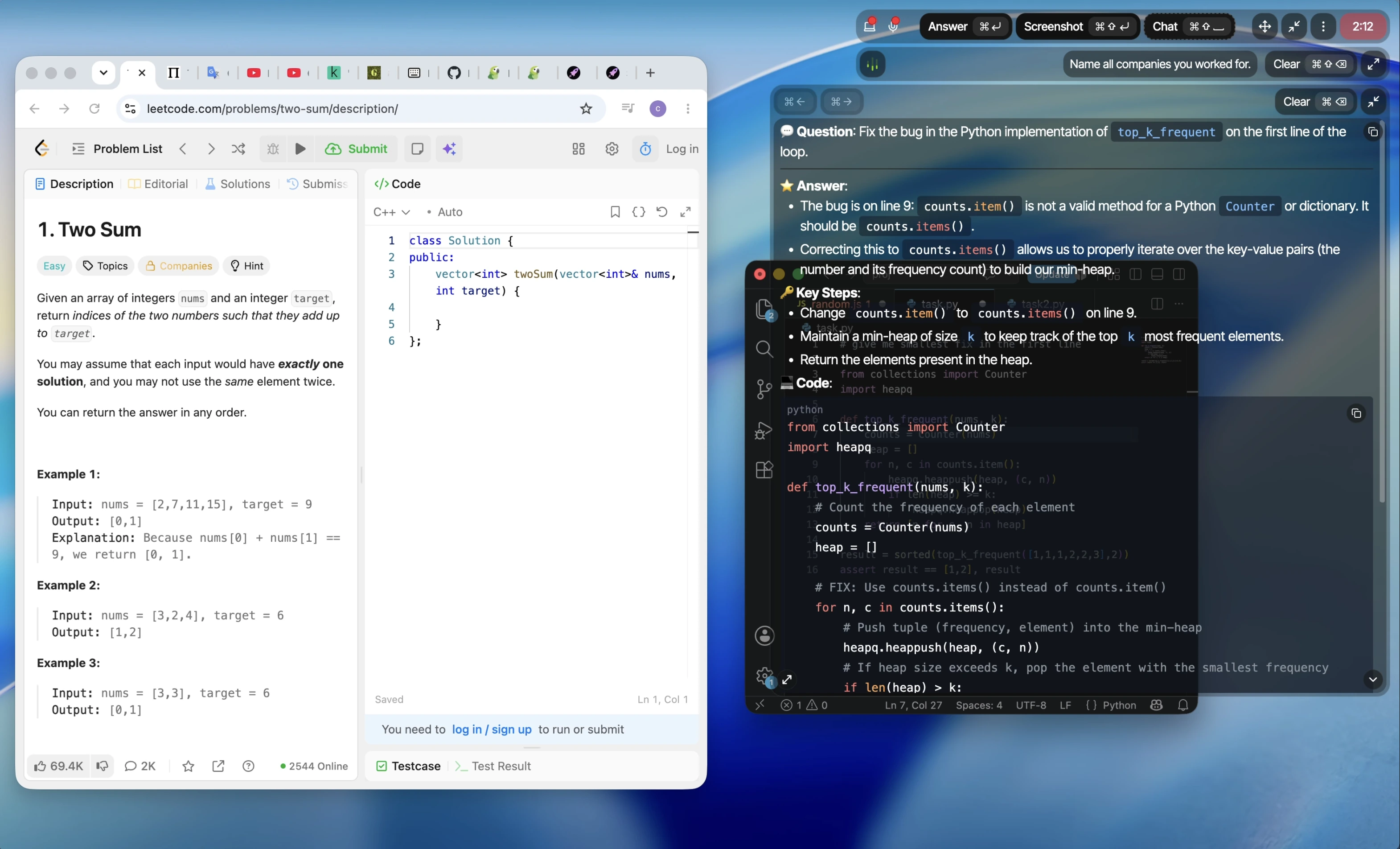
Task: Open the GitHub browser tab
Action: [x=454, y=73]
